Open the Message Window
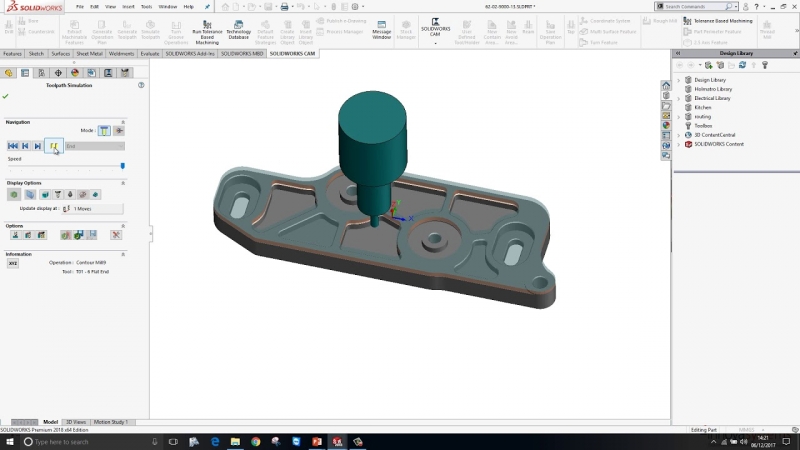The height and width of the screenshot is (450, 800). [382, 24]
